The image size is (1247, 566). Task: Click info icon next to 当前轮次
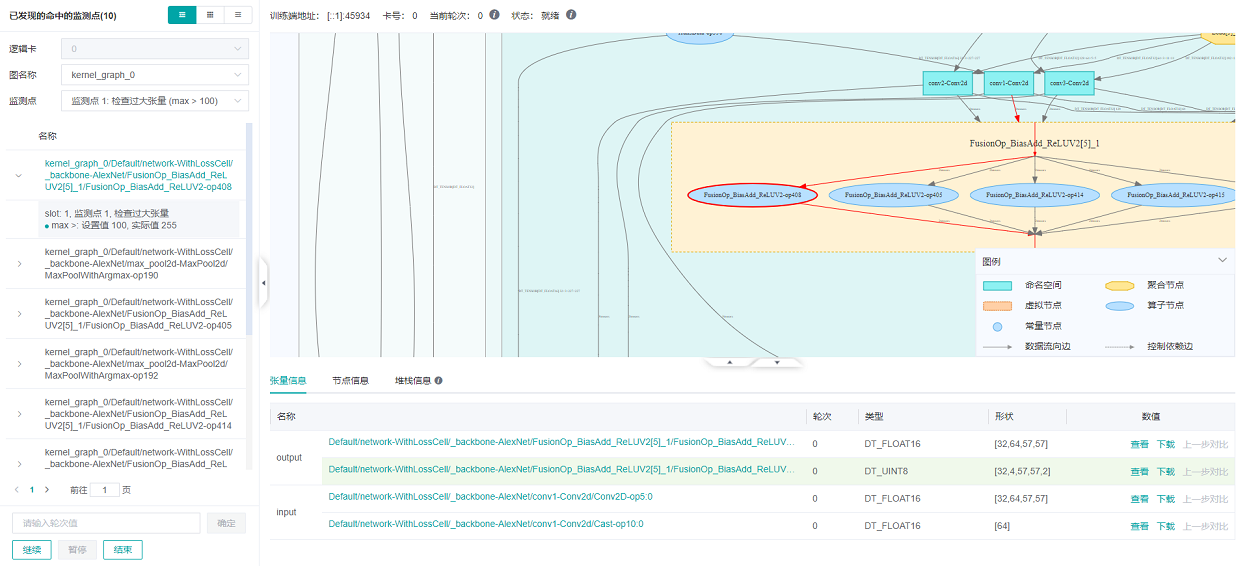[x=495, y=16]
